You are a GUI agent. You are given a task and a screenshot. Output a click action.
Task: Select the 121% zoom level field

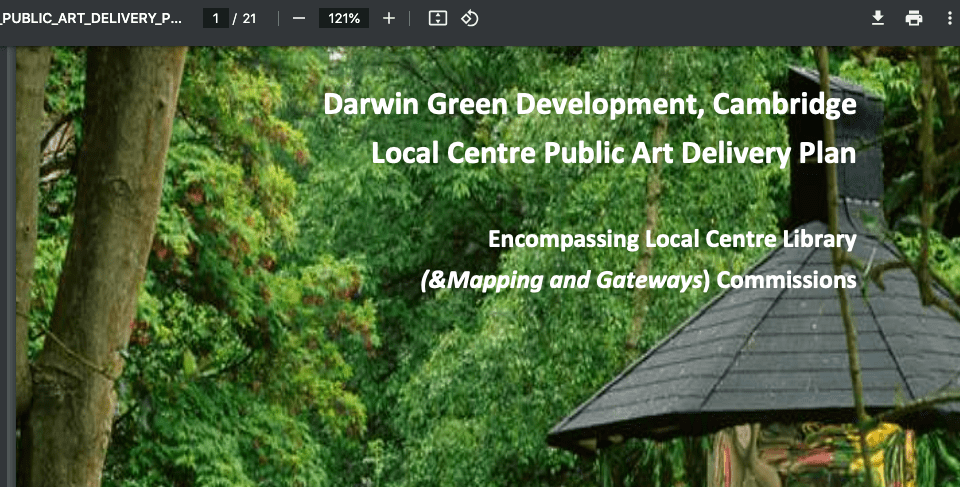pos(343,18)
